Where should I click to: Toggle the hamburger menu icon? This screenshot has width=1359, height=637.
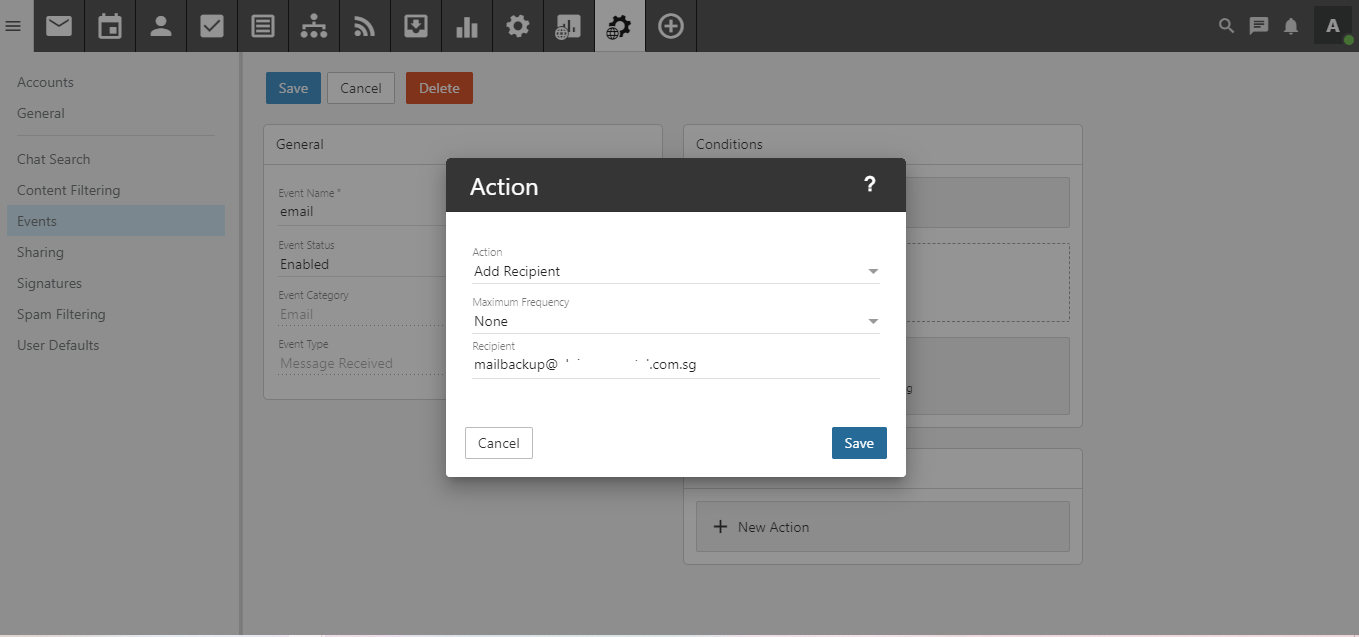pyautogui.click(x=13, y=26)
